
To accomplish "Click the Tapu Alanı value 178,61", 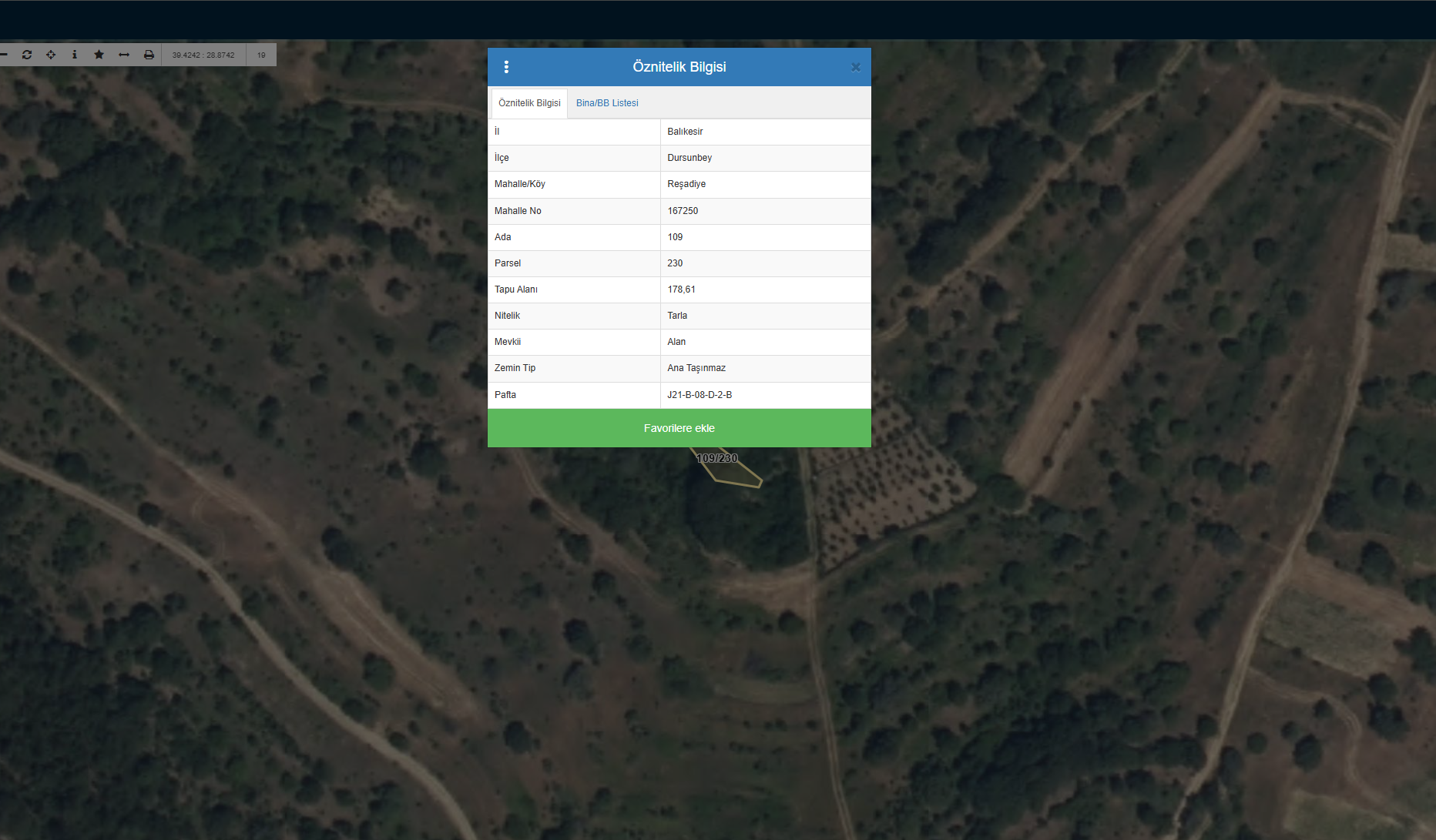I will click(681, 289).
